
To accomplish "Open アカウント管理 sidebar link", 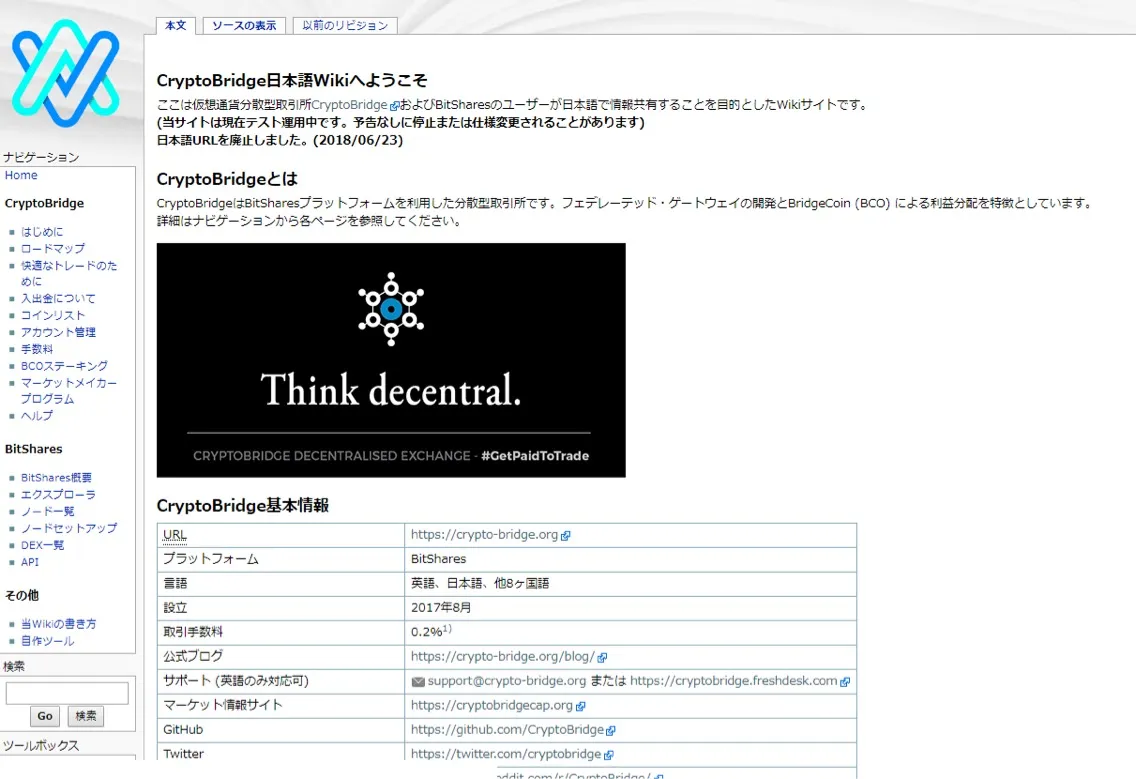I will click(58, 332).
